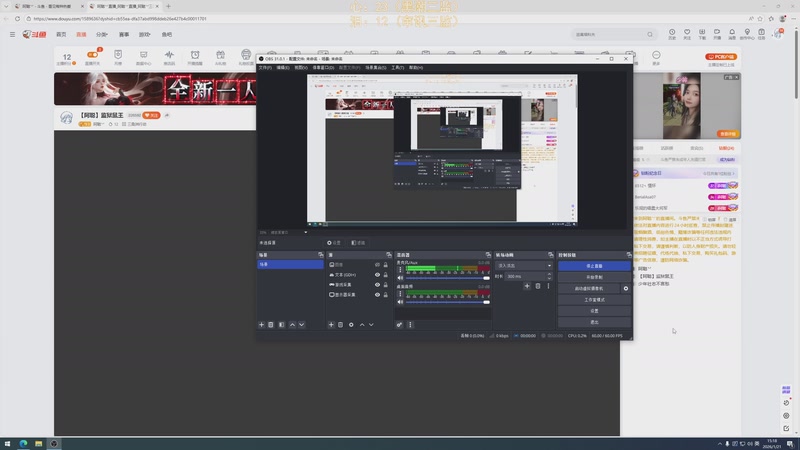
Task: Open the More (更多) icon in Douyu toolbar
Action: point(656,55)
